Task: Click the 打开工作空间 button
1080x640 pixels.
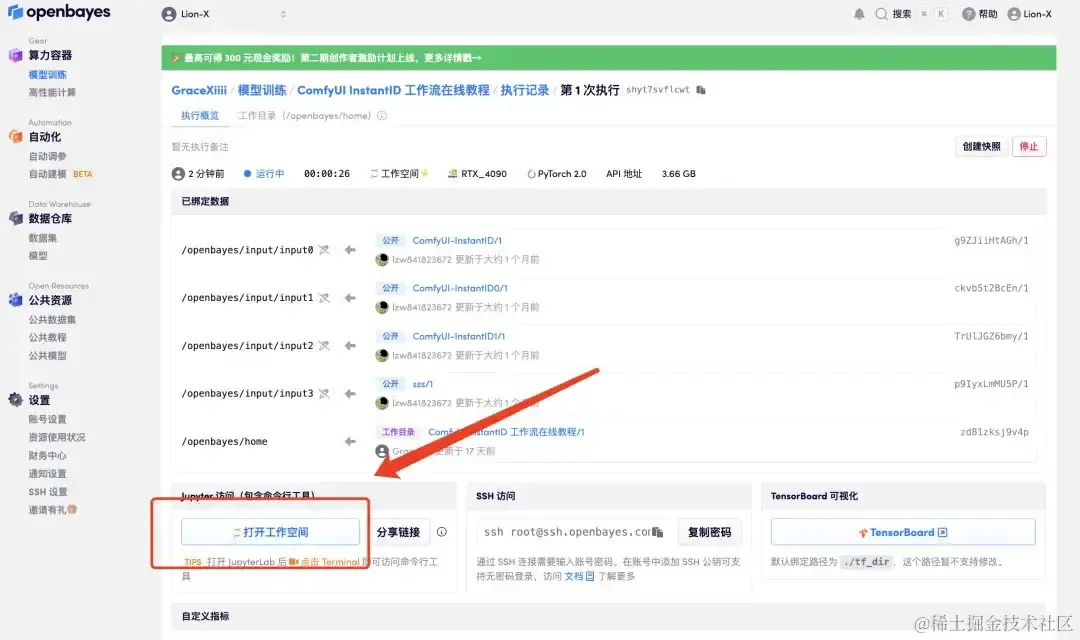Action: (x=270, y=532)
